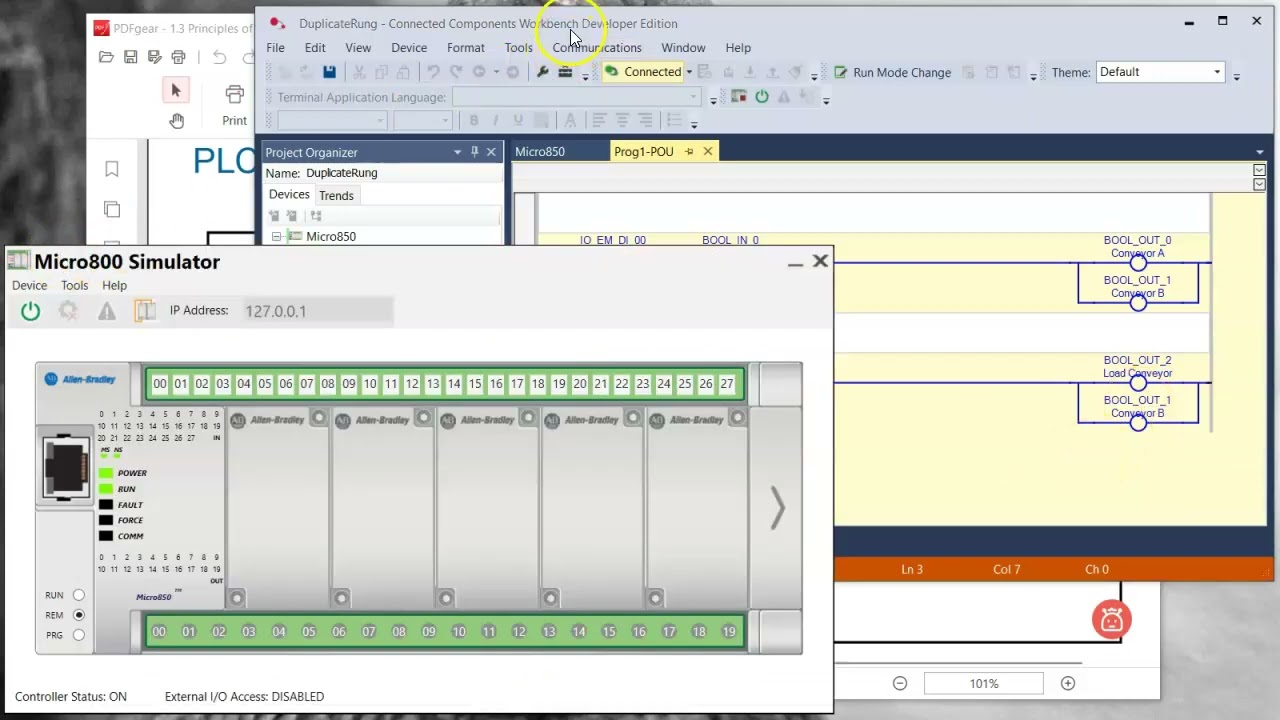
Task: Toggle auto-hide pin on Project Organizer
Action: (x=474, y=152)
